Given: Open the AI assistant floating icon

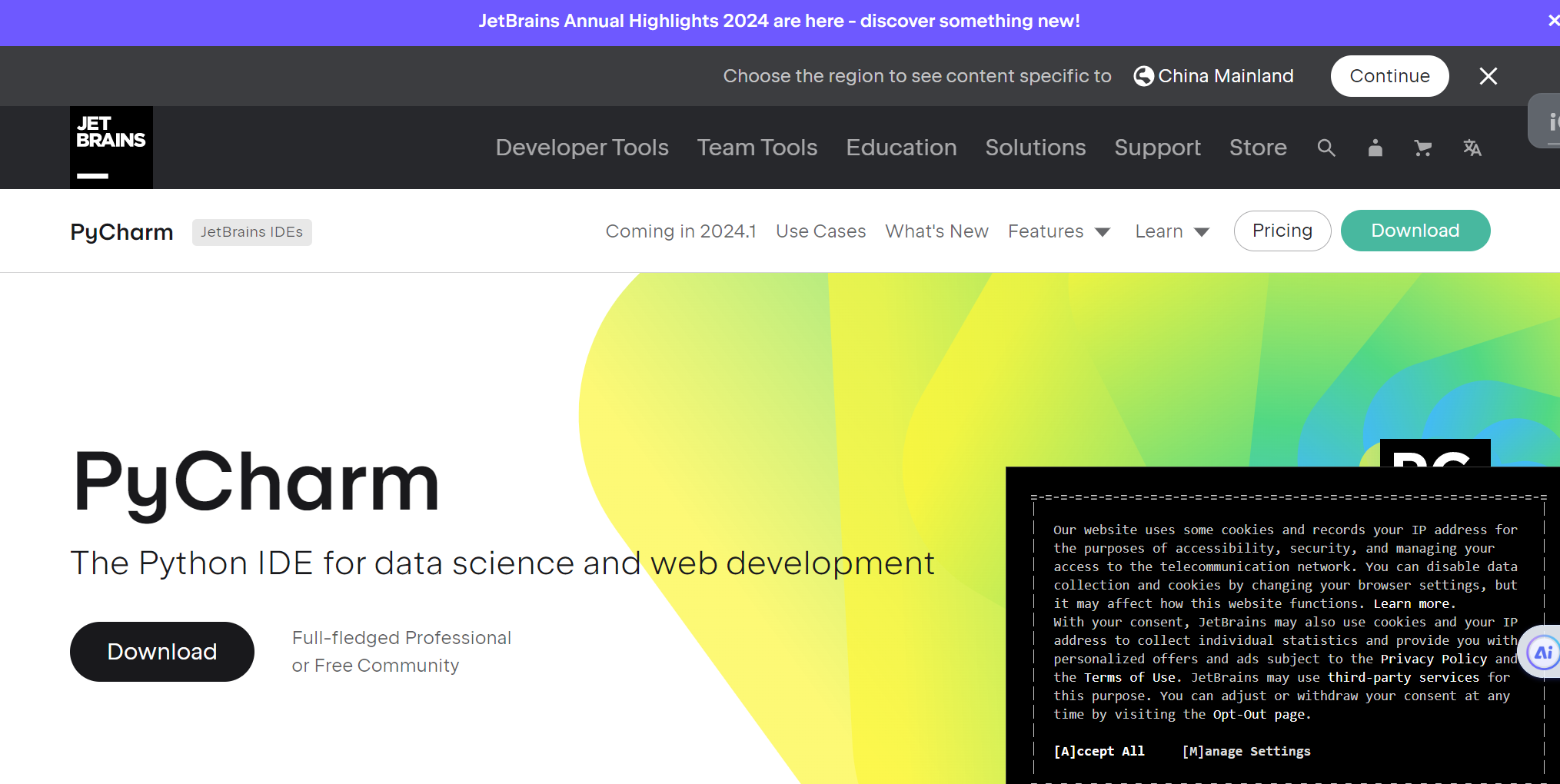Looking at the screenshot, I should coord(1543,653).
